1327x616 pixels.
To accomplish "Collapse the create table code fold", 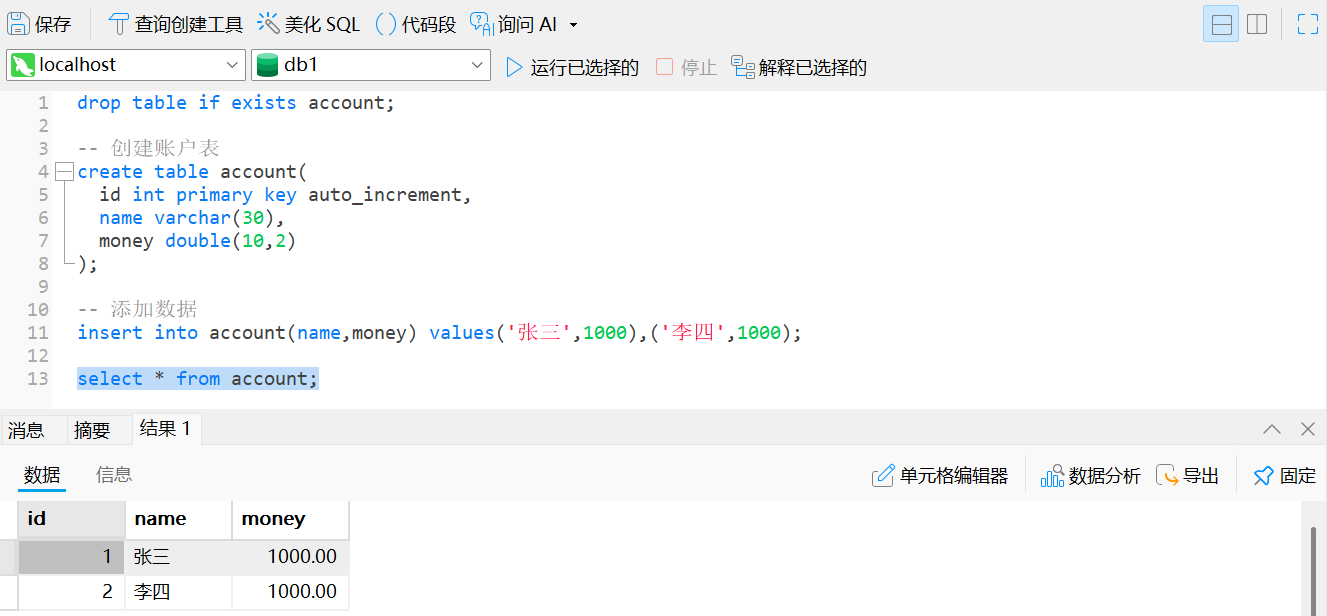I will click(x=64, y=171).
